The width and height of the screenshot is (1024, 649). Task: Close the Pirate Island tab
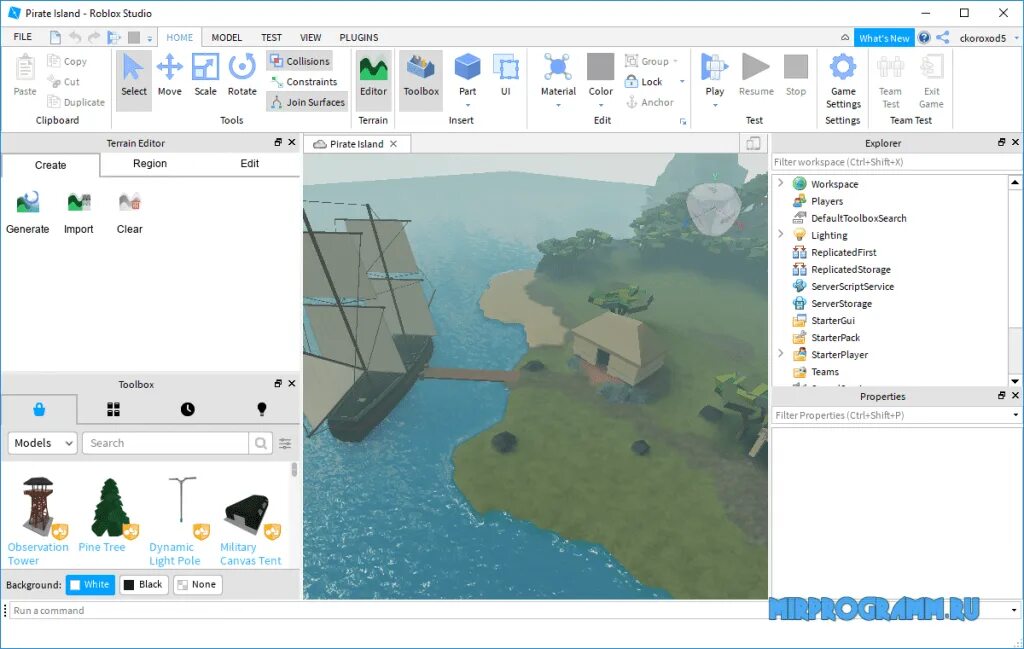[394, 144]
